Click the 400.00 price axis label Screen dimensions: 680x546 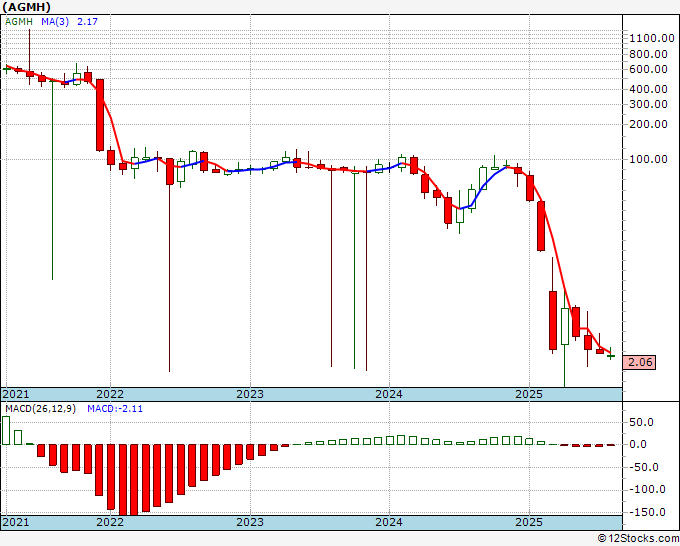(x=648, y=89)
